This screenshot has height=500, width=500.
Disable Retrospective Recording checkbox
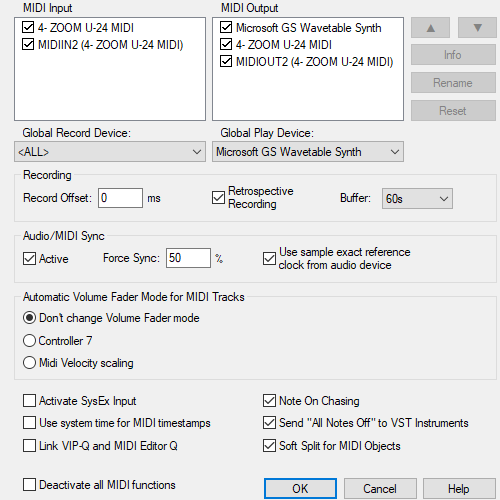pyautogui.click(x=218, y=197)
